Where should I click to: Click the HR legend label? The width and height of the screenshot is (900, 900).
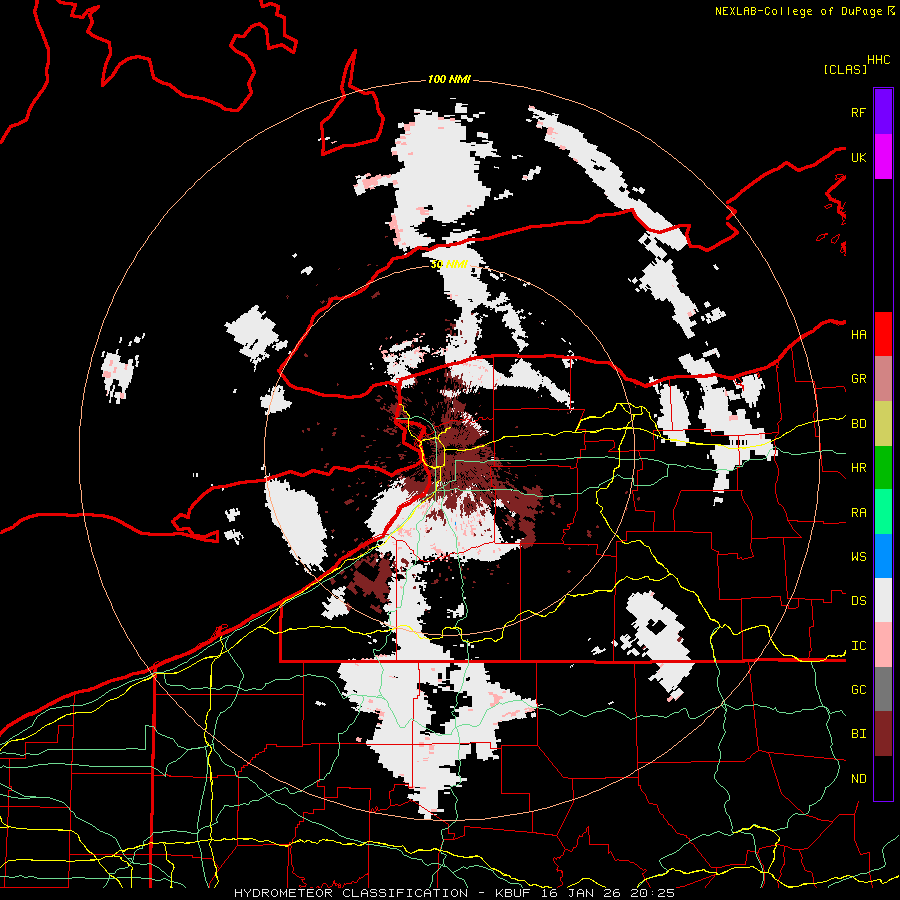click(859, 468)
